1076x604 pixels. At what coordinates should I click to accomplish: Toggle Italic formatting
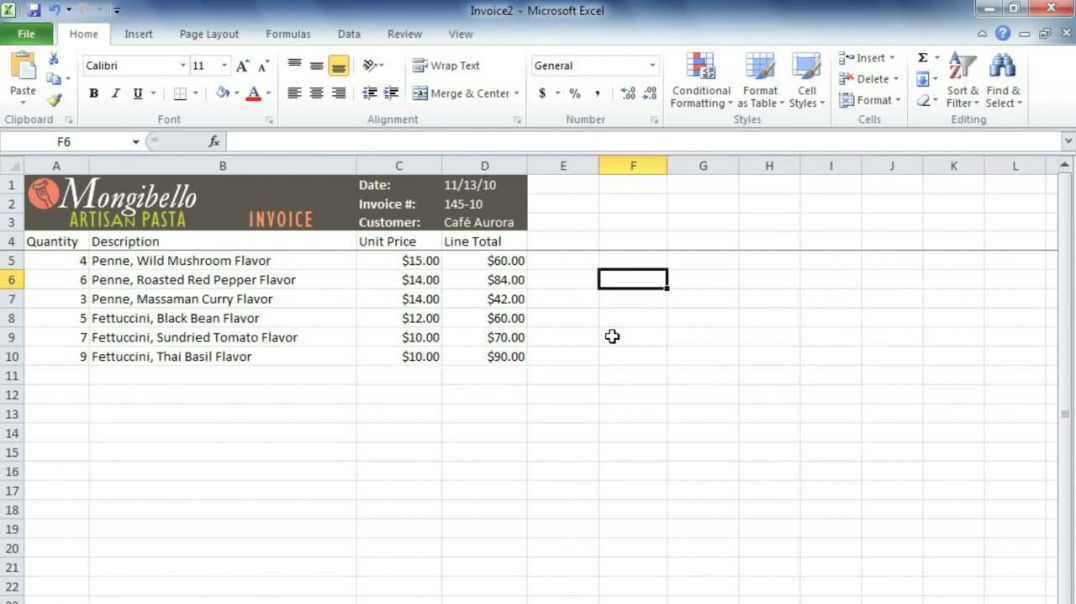pyautogui.click(x=116, y=93)
